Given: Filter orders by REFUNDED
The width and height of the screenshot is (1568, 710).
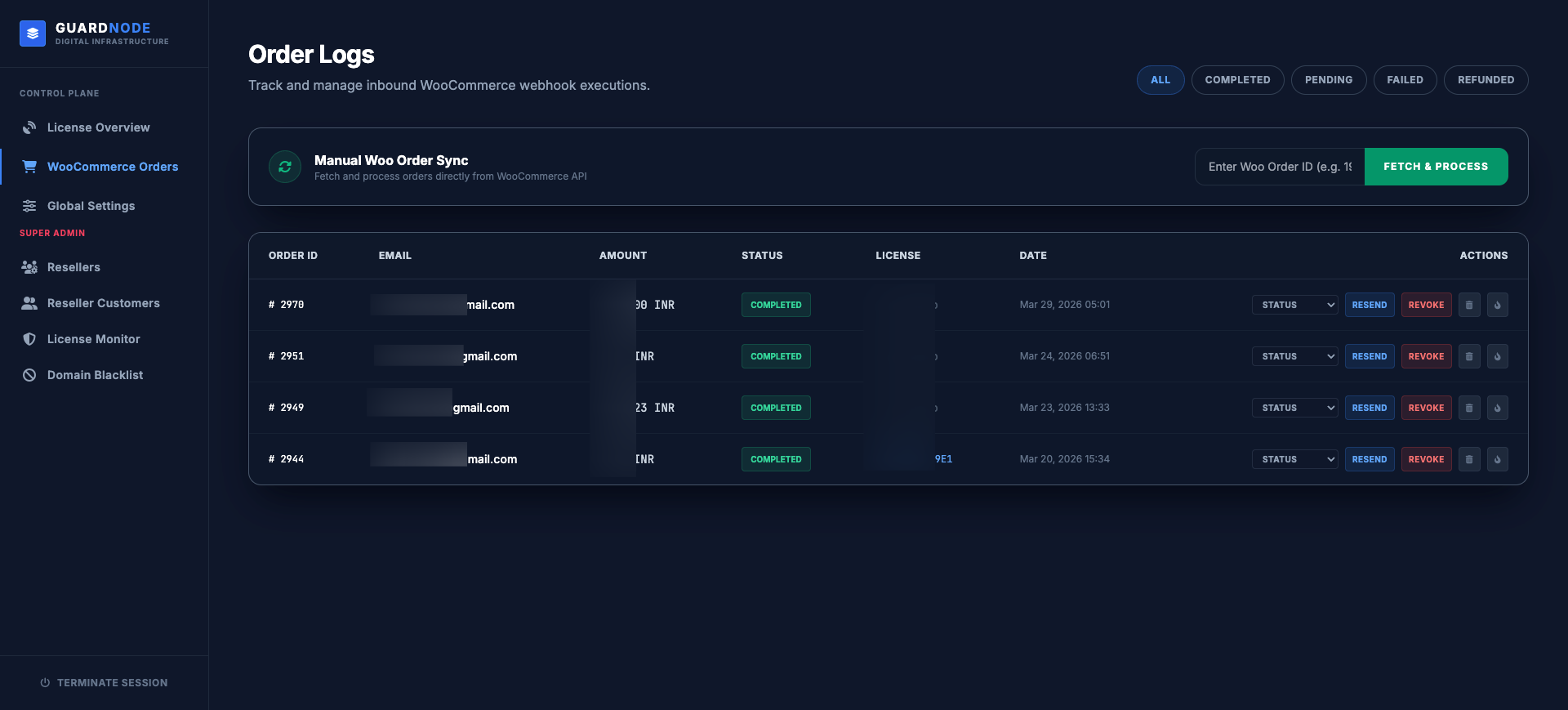Looking at the screenshot, I should click(x=1486, y=80).
